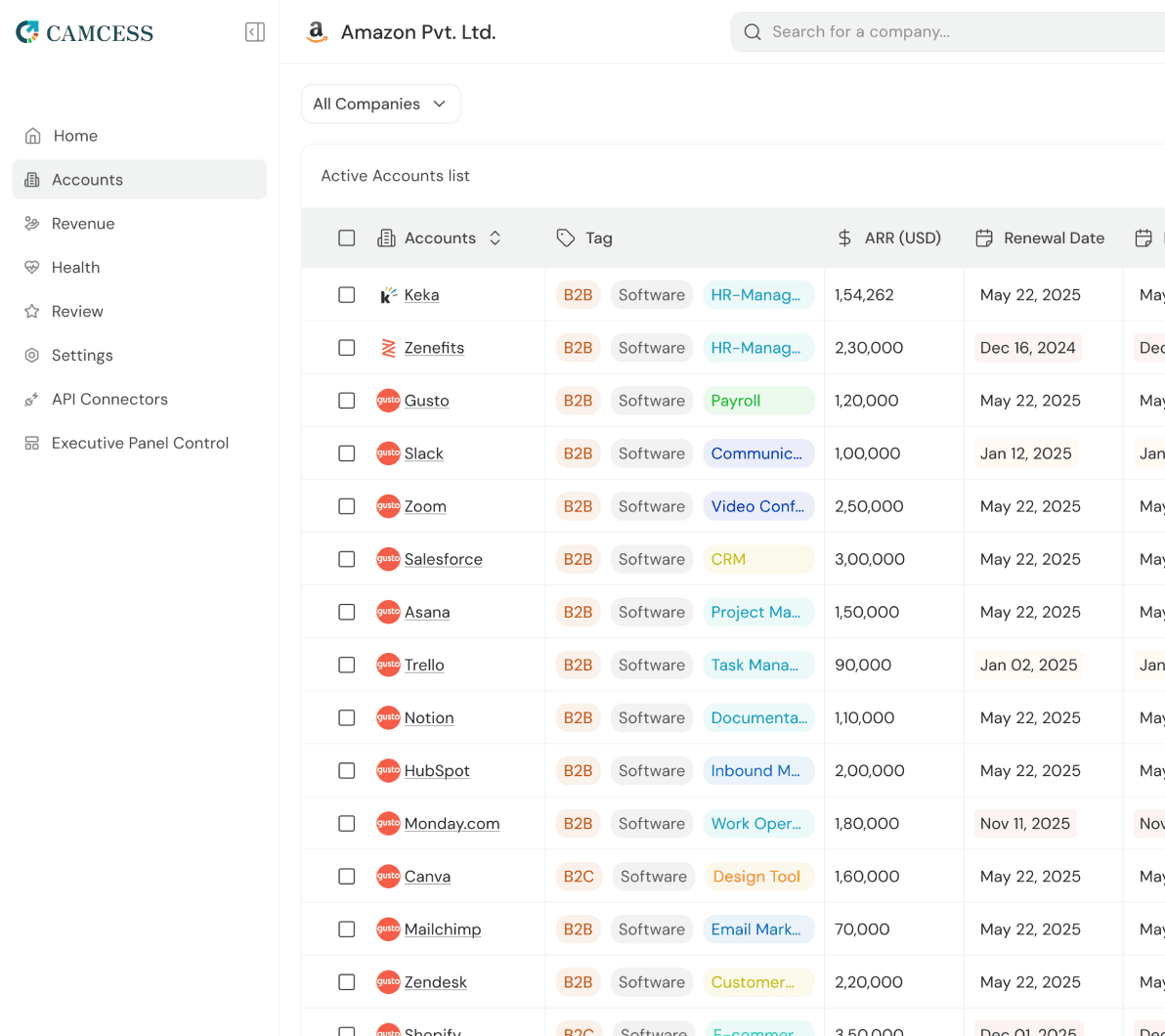Check the Zenefits row checkbox
The image size is (1165, 1036).
(x=346, y=348)
